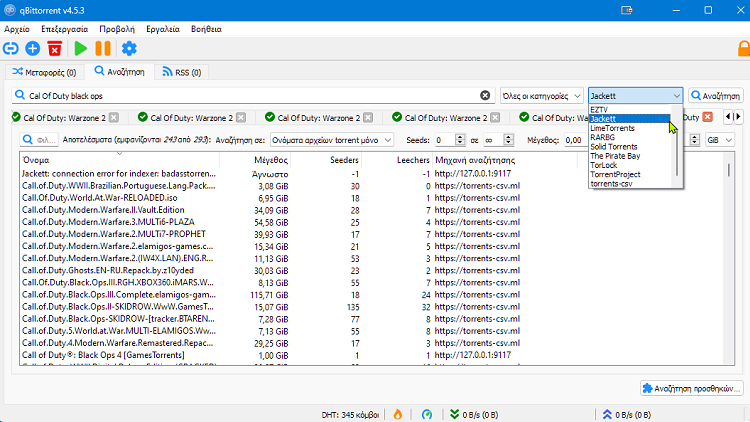Sort by Μηχανή αναζήτησης column
The height and width of the screenshot is (422, 750).
(505, 160)
